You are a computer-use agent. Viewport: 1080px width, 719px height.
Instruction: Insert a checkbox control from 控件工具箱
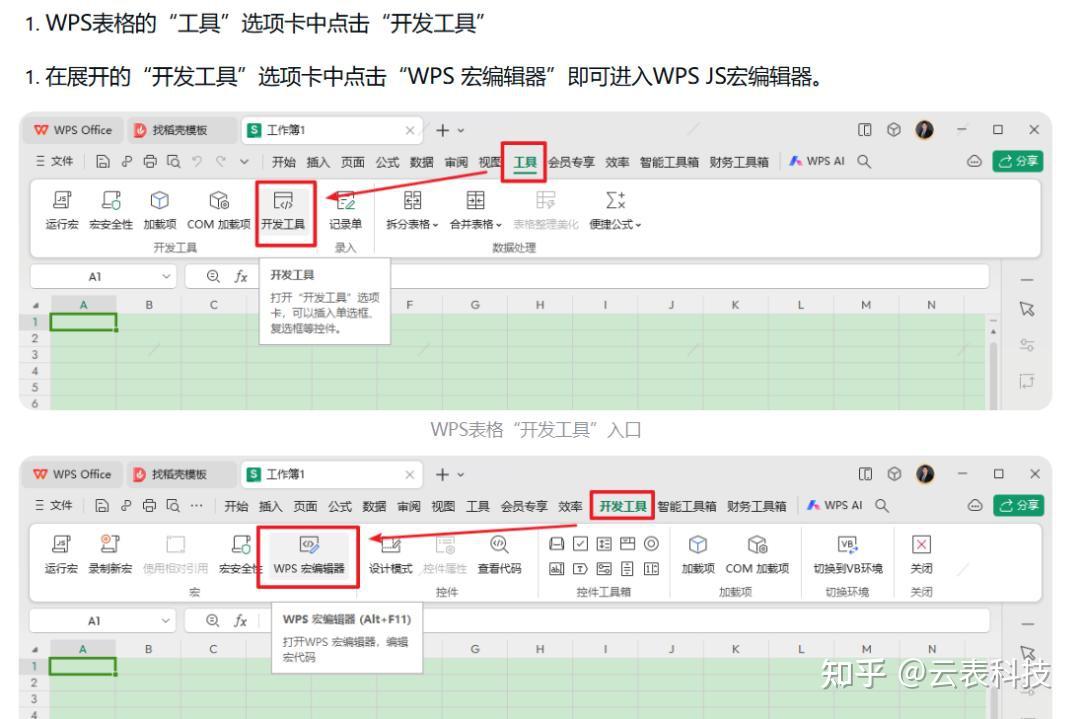(581, 544)
